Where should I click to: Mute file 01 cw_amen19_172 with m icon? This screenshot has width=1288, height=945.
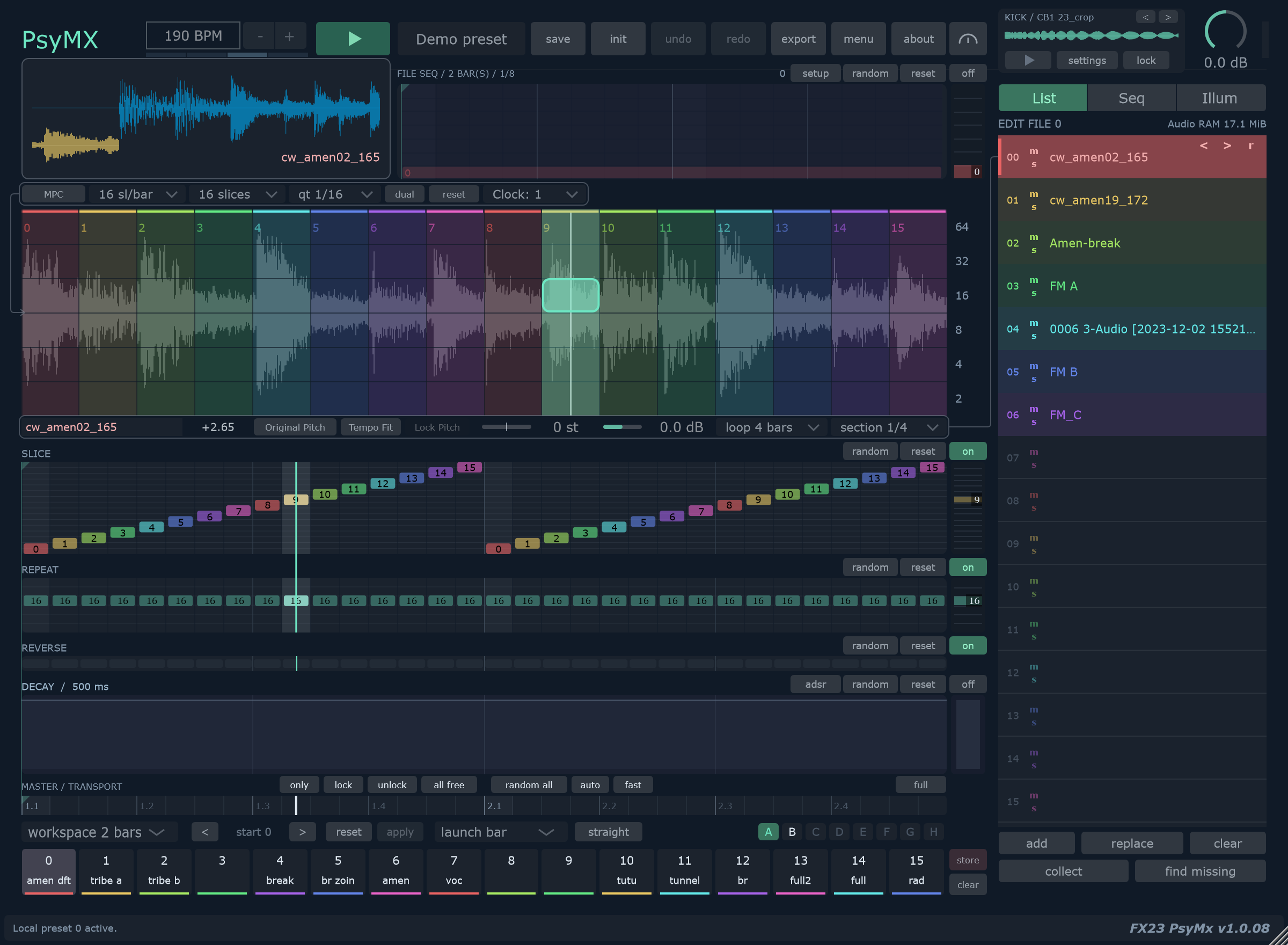pyautogui.click(x=1034, y=194)
